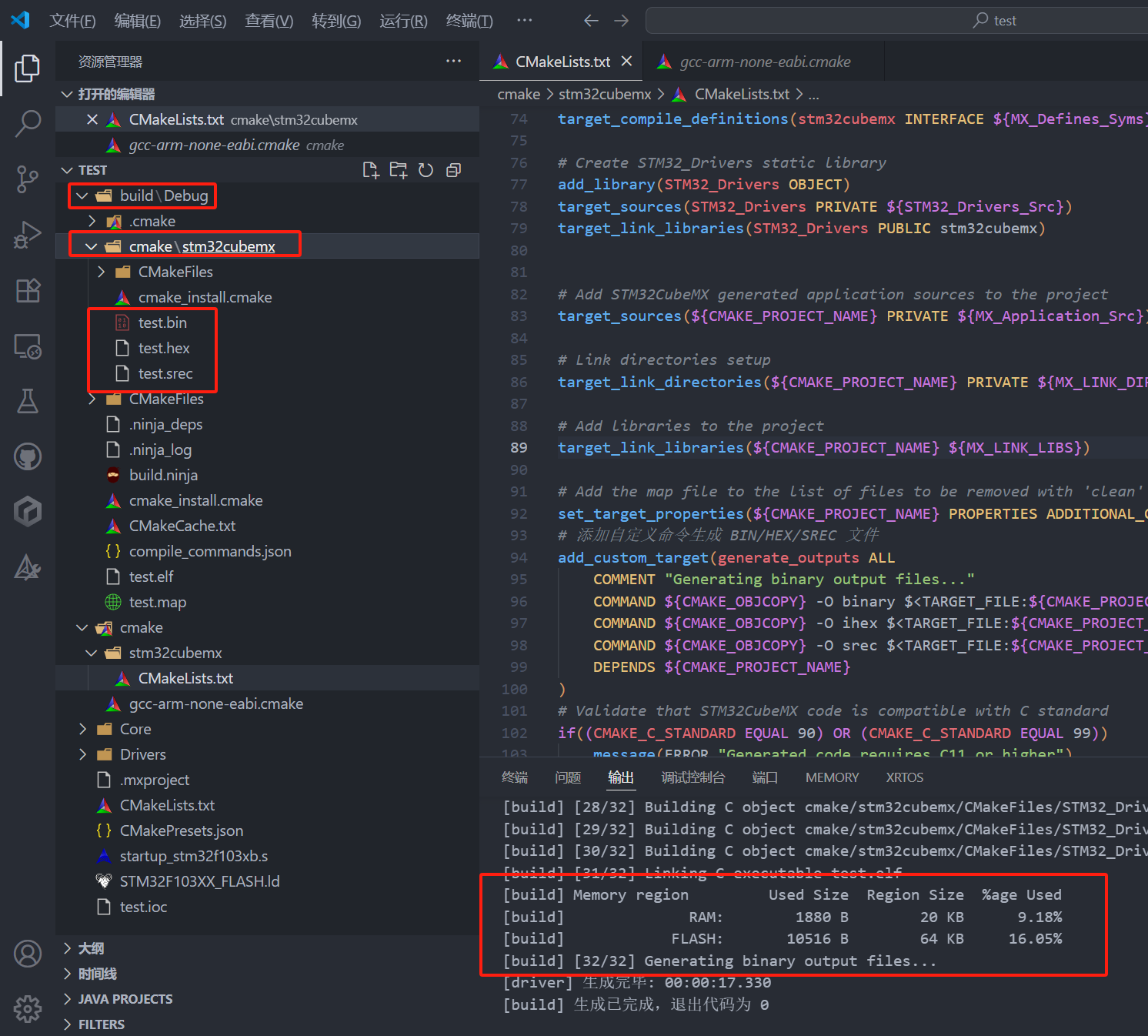Click stm32cubemx breadcrumb segment
Screen dimensions: 1148x1036
tap(605, 94)
